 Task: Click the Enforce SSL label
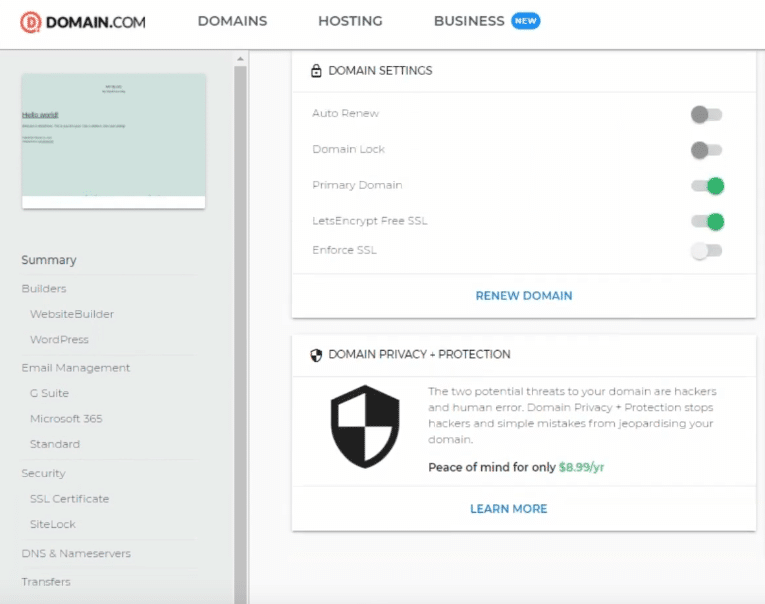pyautogui.click(x=344, y=250)
